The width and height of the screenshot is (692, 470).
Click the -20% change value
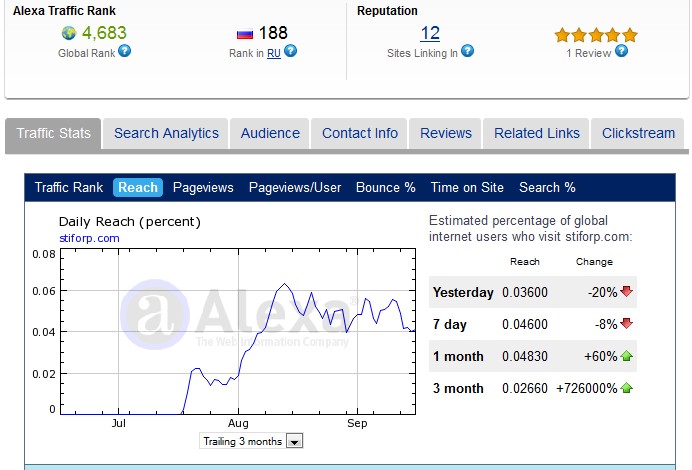click(x=602, y=292)
